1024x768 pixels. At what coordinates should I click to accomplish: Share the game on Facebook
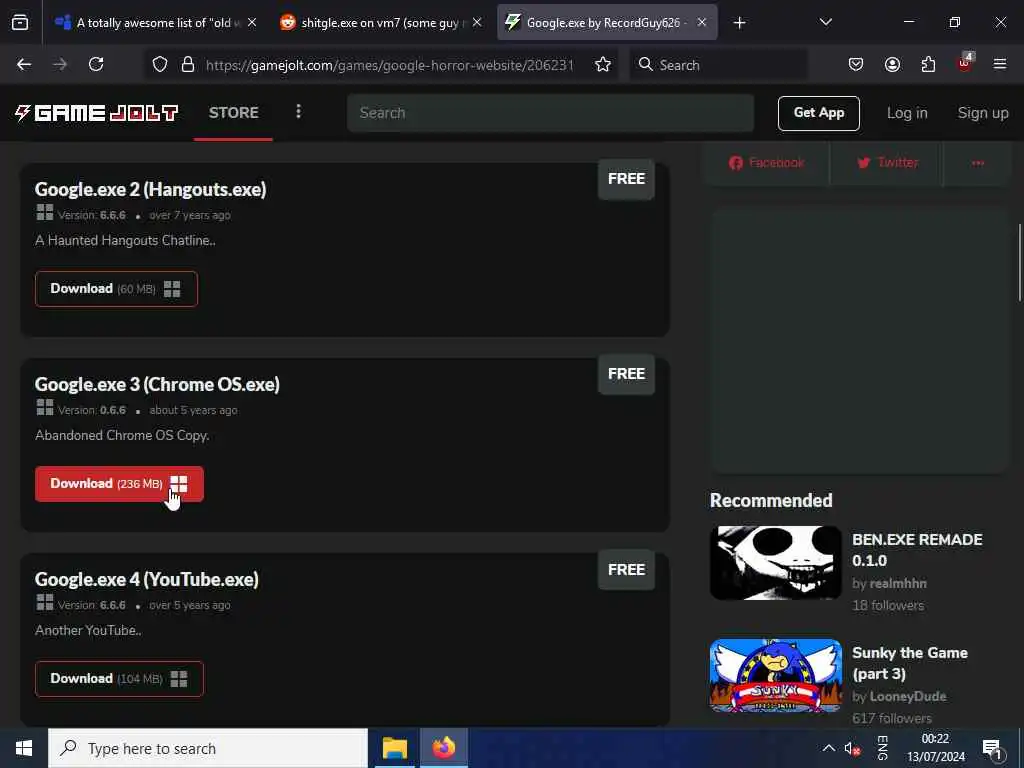click(x=767, y=163)
